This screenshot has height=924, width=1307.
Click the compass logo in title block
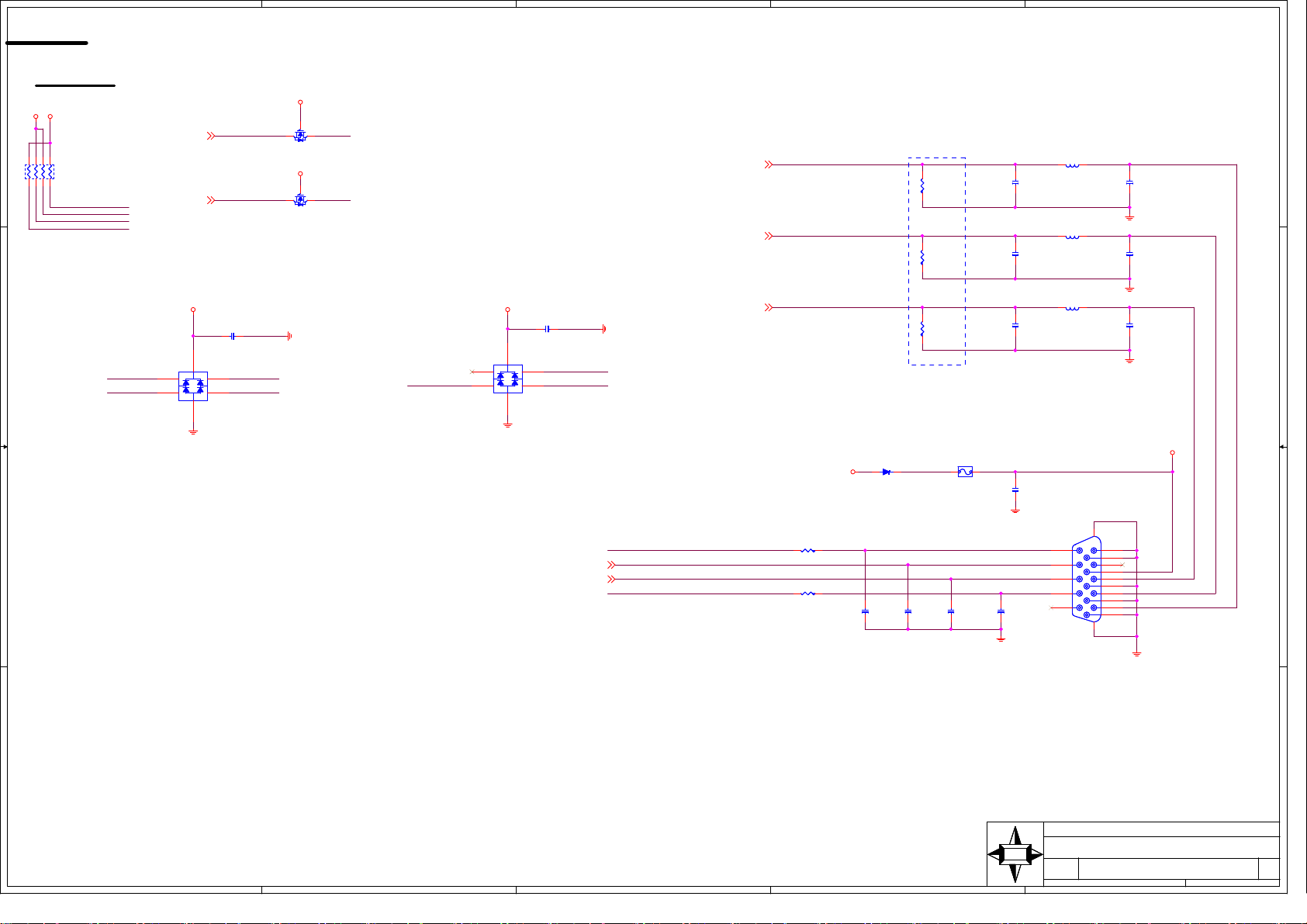1015,854
